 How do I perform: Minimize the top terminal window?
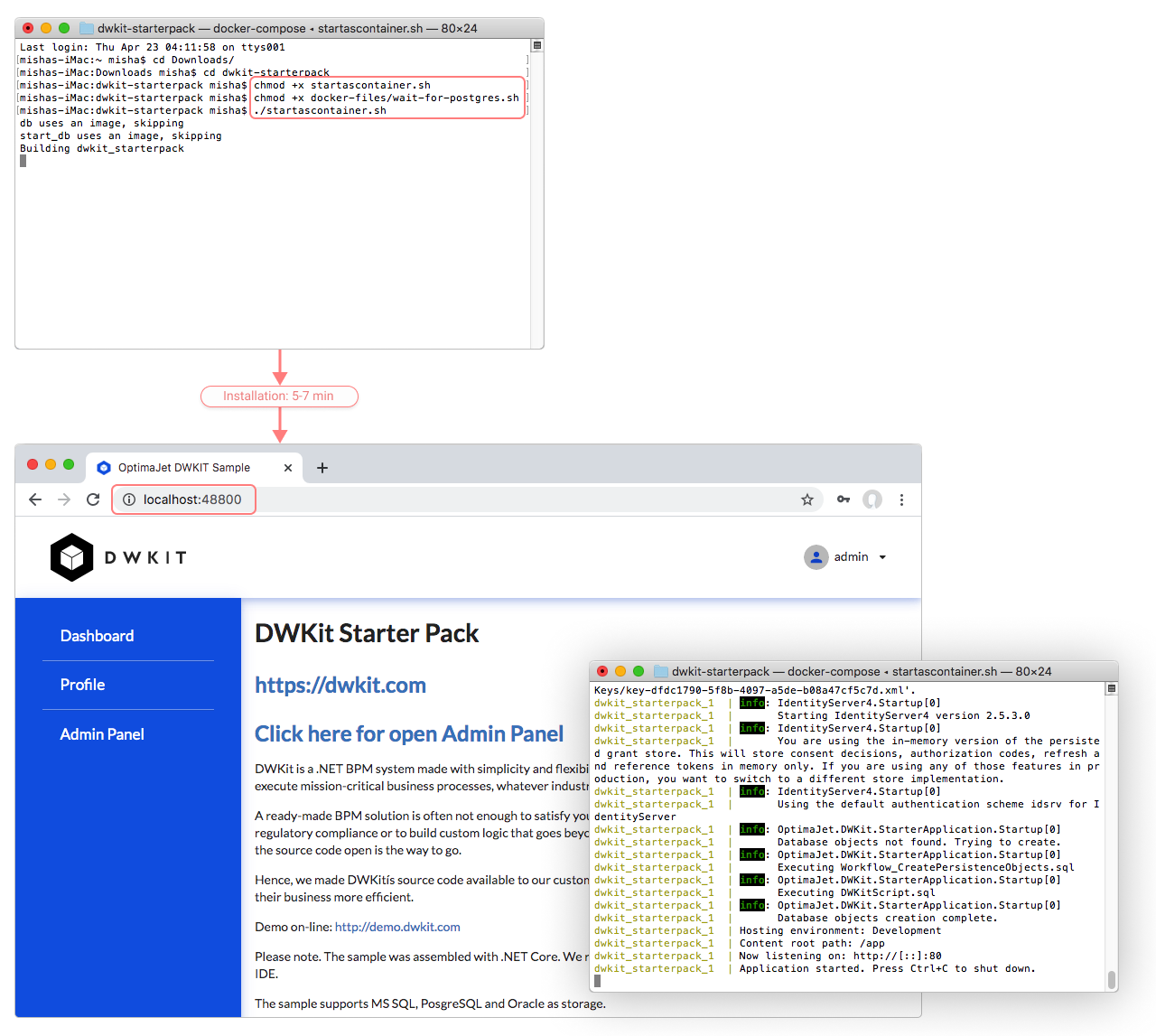(46, 28)
